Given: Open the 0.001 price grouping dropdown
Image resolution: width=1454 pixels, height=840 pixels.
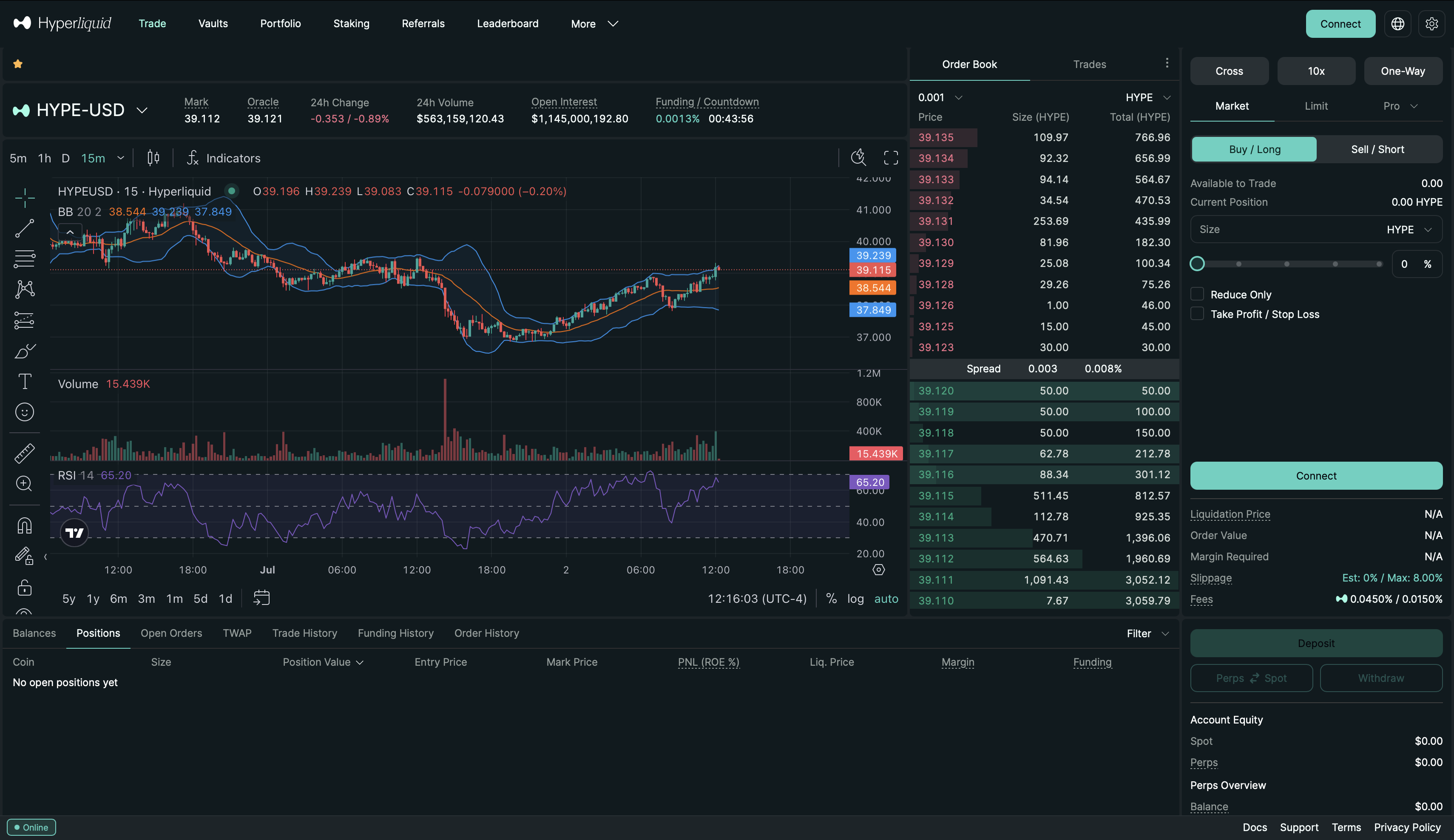Looking at the screenshot, I should 940,97.
